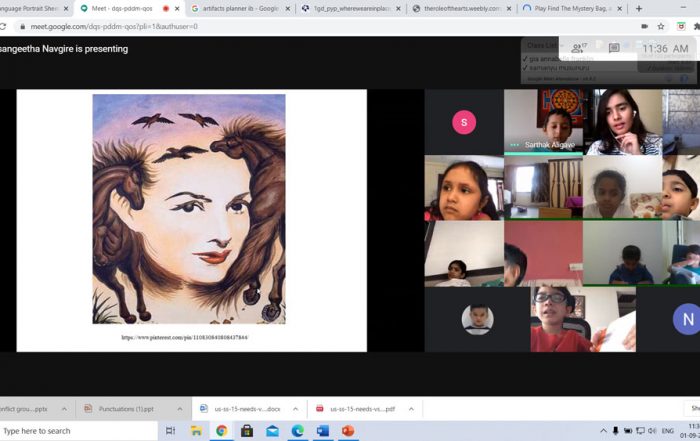Select Sarthak Algave's video tile

coord(543,122)
